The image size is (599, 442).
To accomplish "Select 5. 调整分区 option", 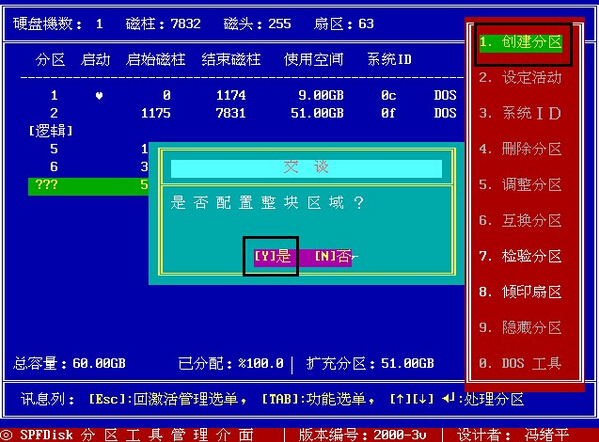I will [x=520, y=185].
